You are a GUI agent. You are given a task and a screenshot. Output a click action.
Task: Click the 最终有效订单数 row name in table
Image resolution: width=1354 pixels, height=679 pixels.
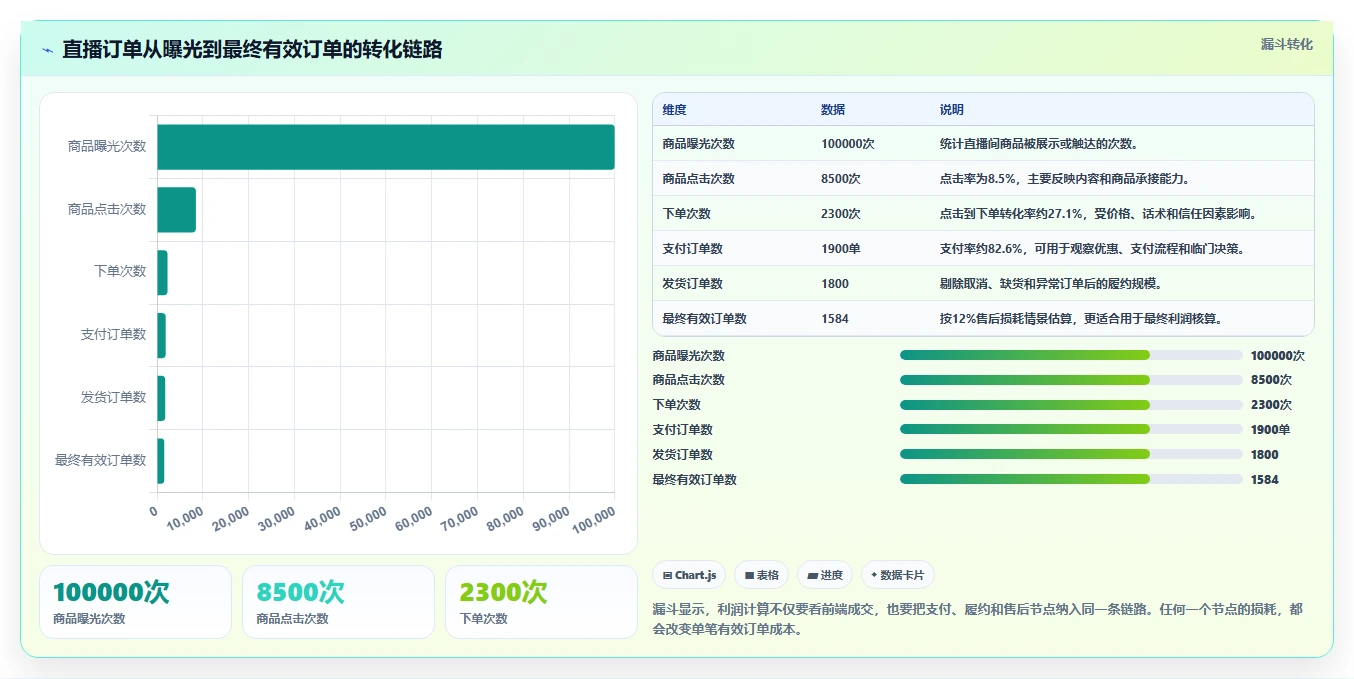[x=704, y=319]
